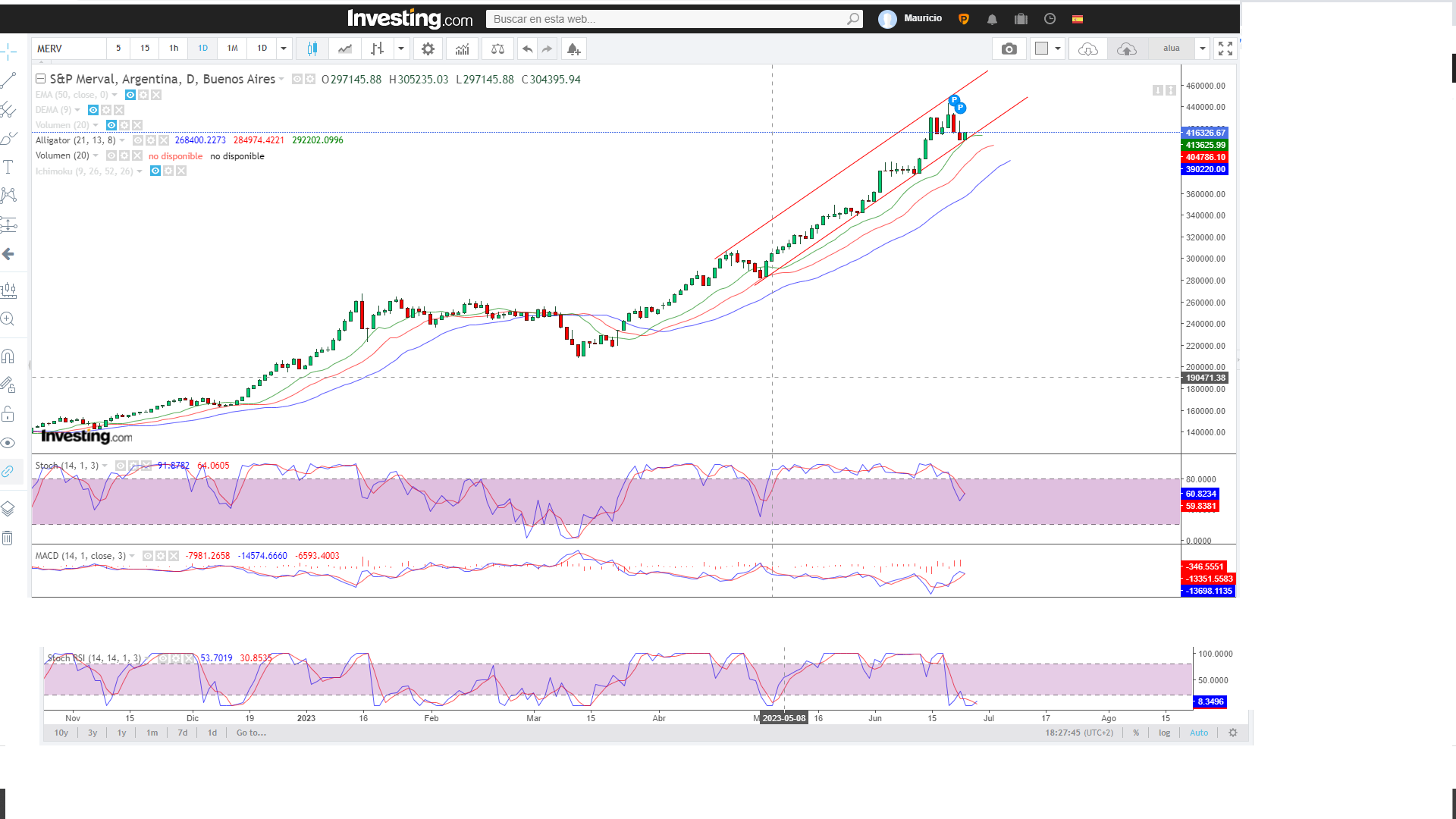Click the alua layout name
1456x819 pixels.
(x=1172, y=49)
